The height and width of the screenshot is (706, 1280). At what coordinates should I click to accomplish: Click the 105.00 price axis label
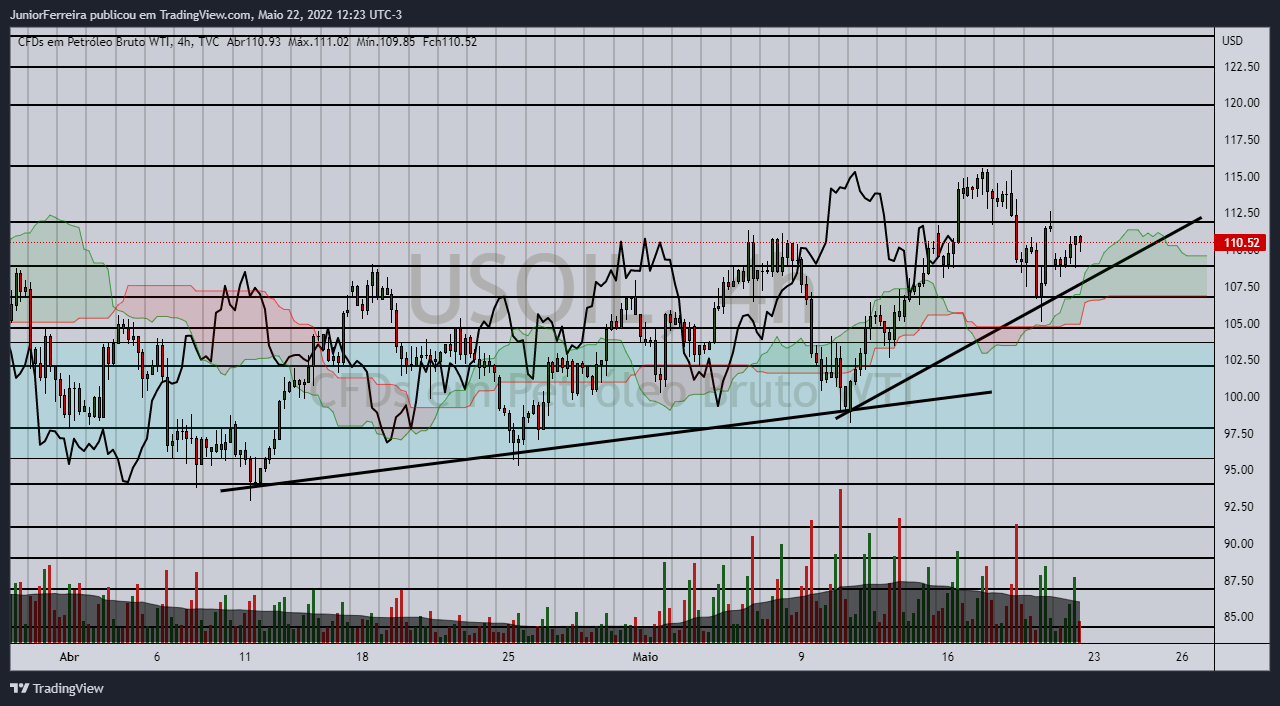(1241, 324)
